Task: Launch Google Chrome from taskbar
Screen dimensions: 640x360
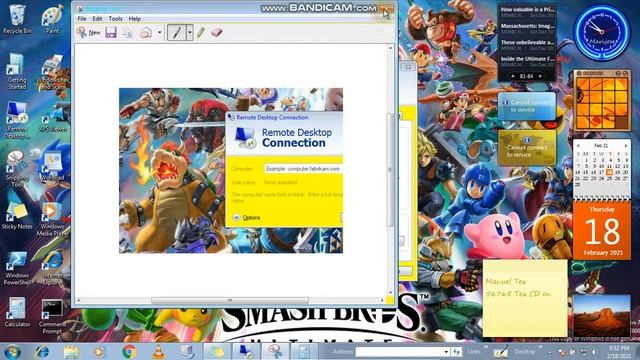Action: 129,352
